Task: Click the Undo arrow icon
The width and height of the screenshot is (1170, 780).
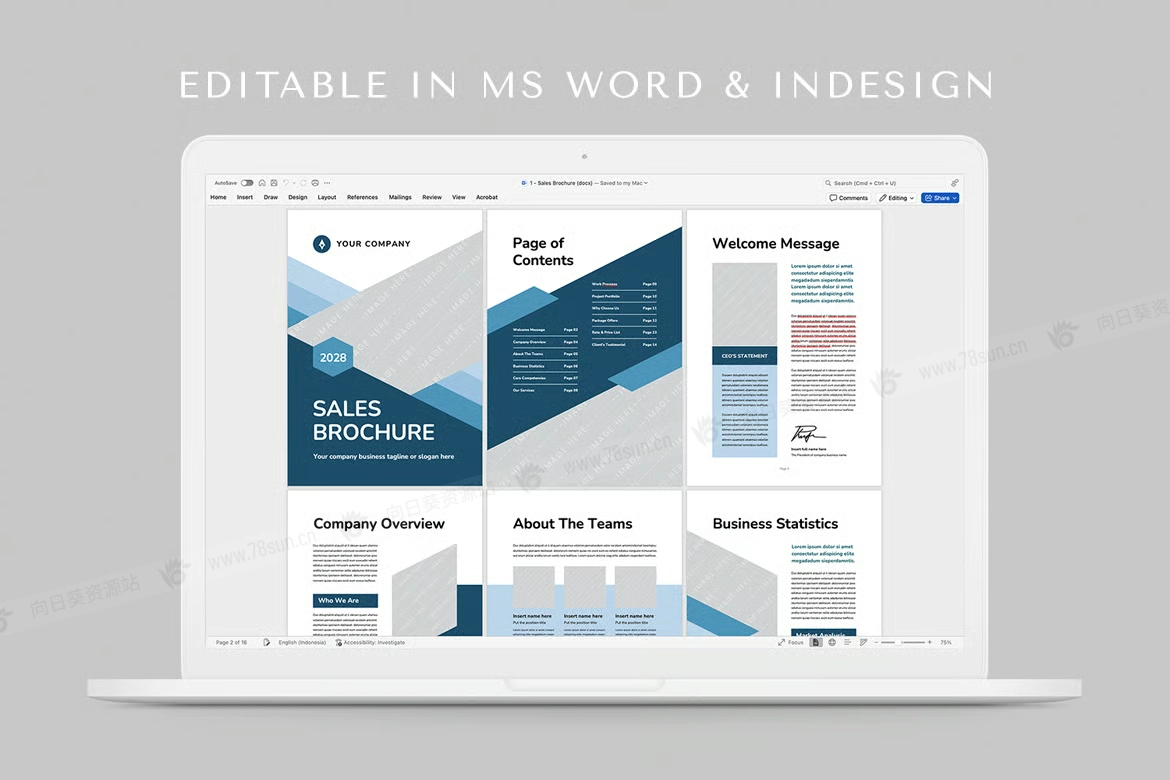Action: pyautogui.click(x=286, y=183)
